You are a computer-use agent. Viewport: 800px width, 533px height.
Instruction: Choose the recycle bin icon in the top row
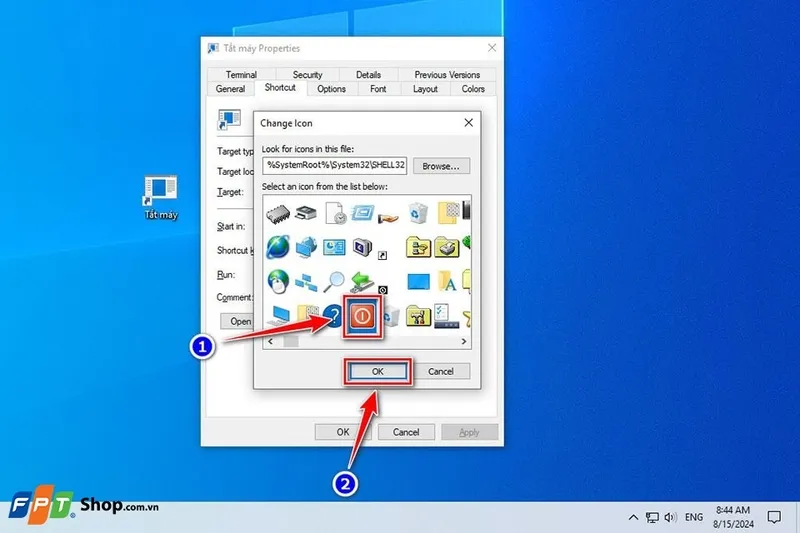(418, 212)
